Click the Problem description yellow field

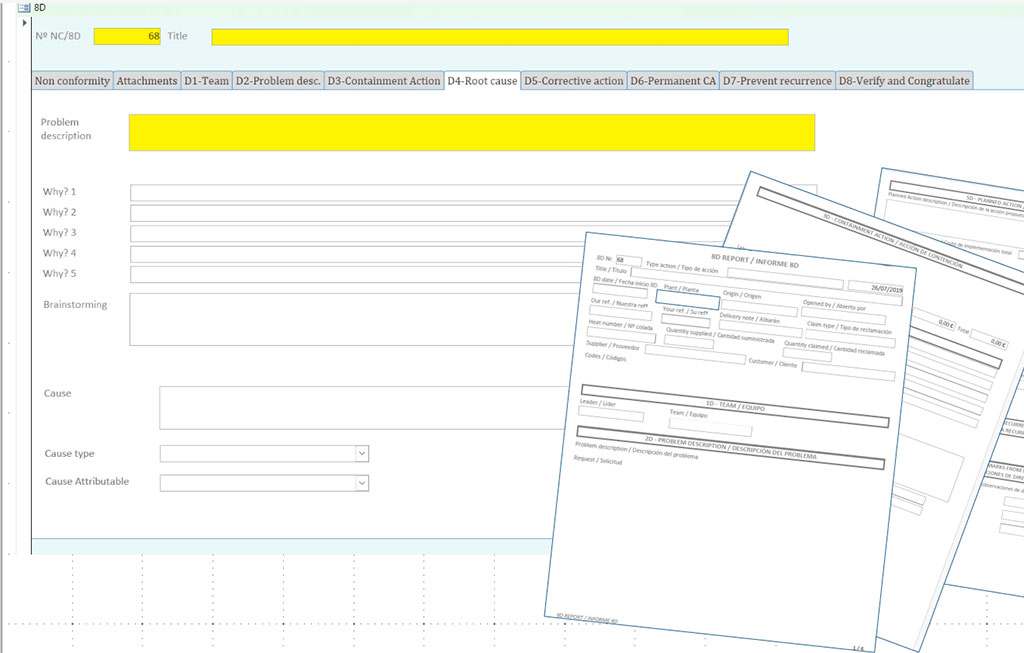point(472,133)
